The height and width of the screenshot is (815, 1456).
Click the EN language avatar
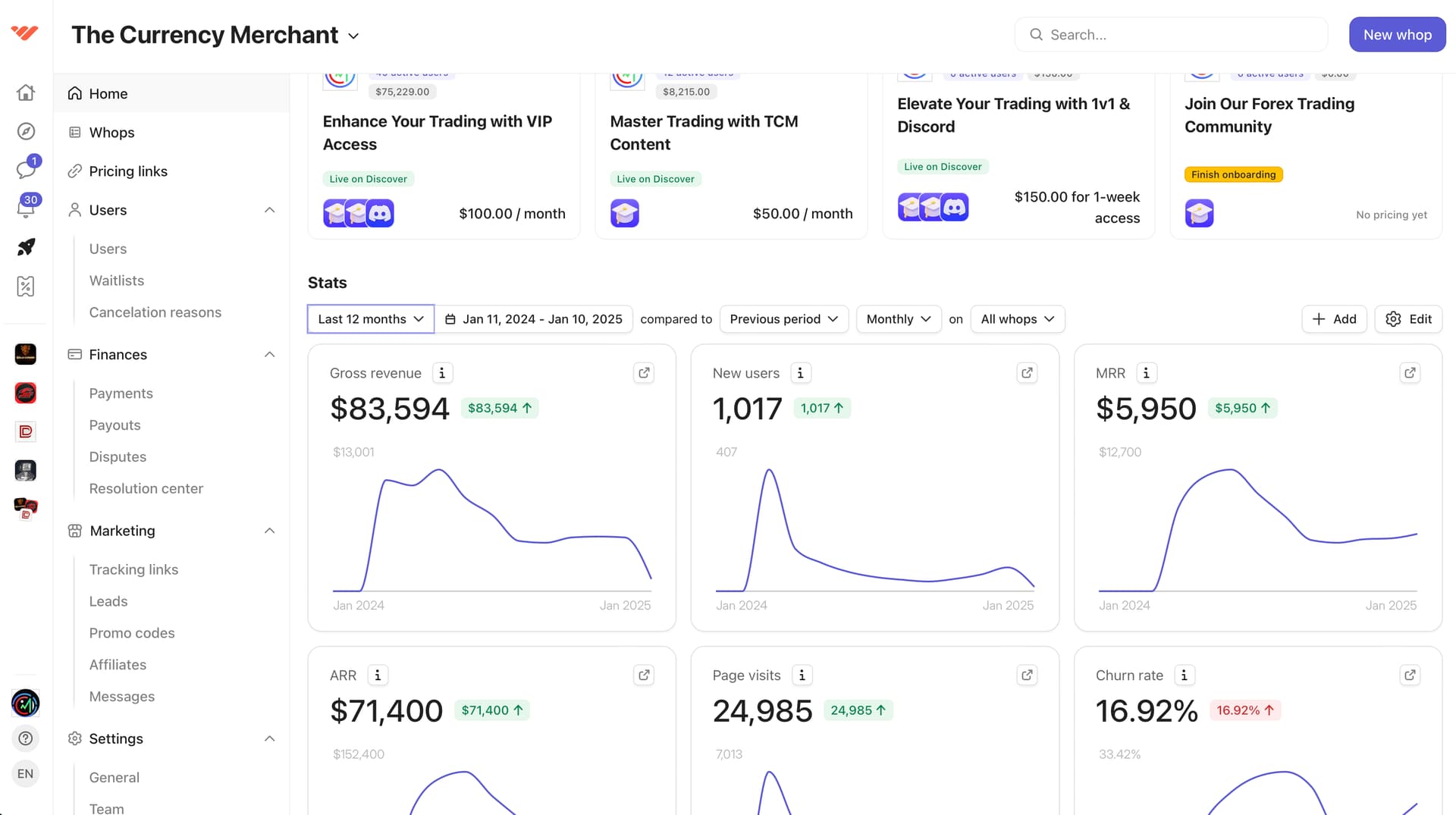[26, 773]
